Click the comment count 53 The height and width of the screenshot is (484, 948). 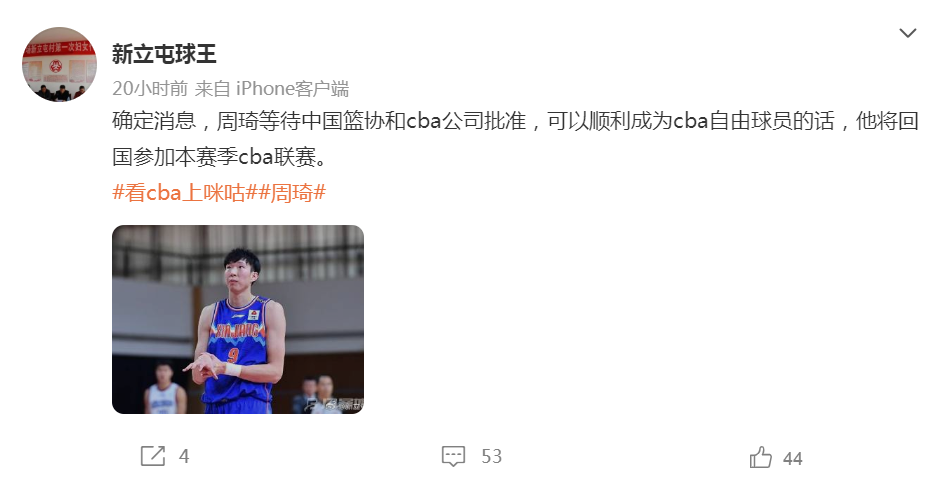click(x=492, y=456)
